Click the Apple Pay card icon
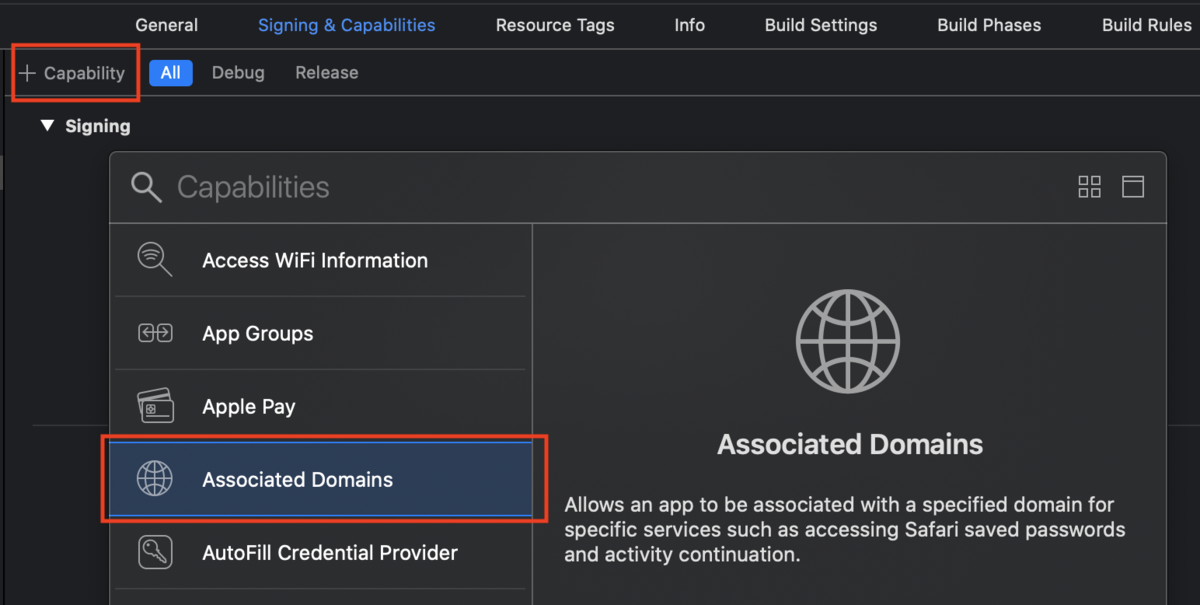The image size is (1200, 605). tap(155, 406)
